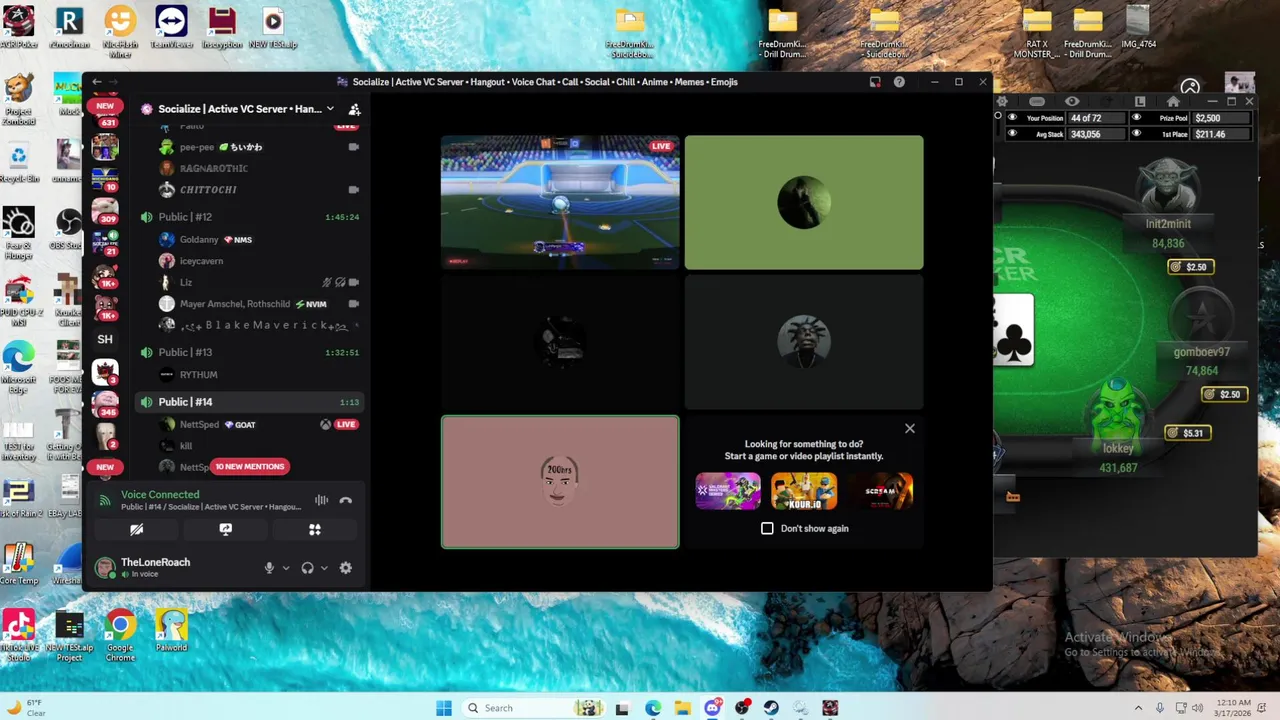The width and height of the screenshot is (1280, 720).
Task: Open Microsoft Edge from taskbar
Action: click(x=653, y=708)
